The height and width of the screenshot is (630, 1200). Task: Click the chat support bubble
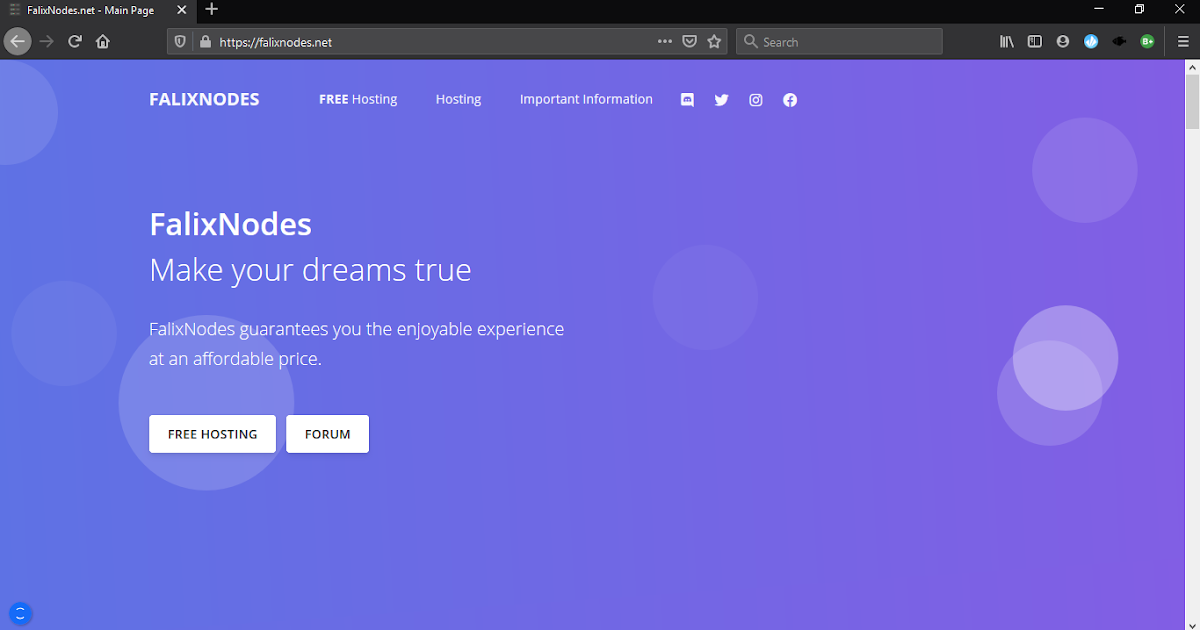pyautogui.click(x=20, y=613)
